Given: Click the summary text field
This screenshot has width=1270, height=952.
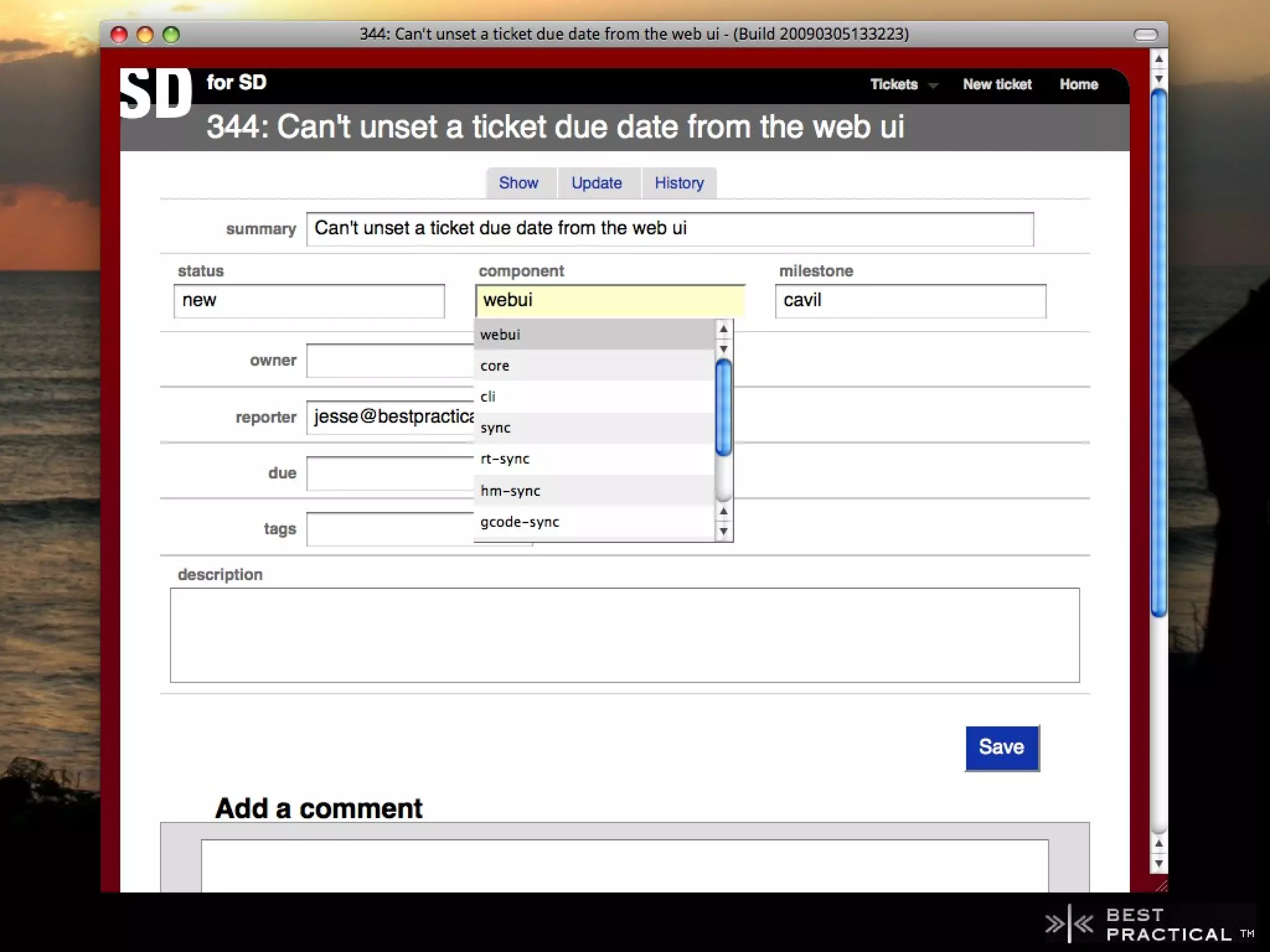Looking at the screenshot, I should (x=670, y=229).
